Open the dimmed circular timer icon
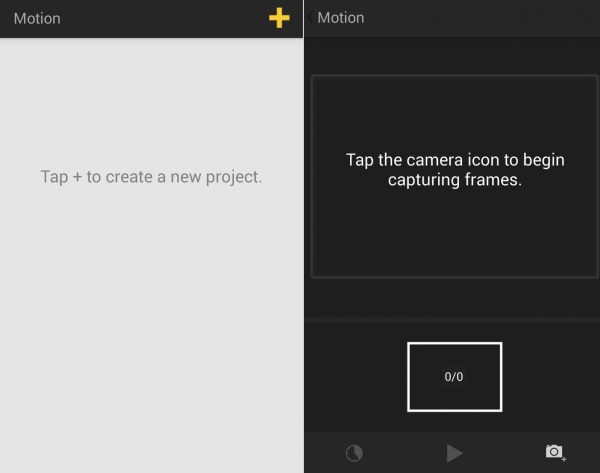Image resolution: width=600 pixels, height=473 pixels. 354,453
